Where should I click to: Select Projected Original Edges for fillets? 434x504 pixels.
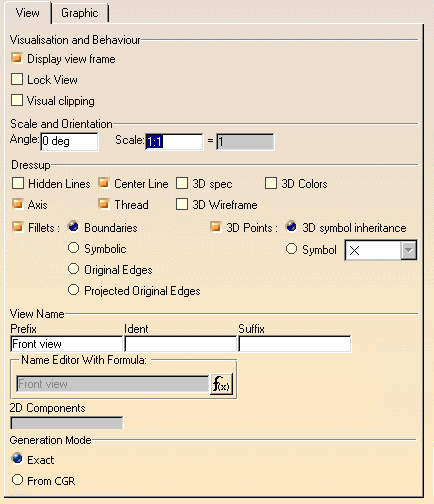click(x=73, y=290)
